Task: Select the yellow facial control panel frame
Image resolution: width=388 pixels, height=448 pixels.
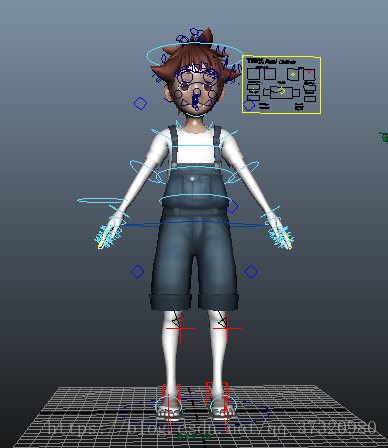Action: 281,85
